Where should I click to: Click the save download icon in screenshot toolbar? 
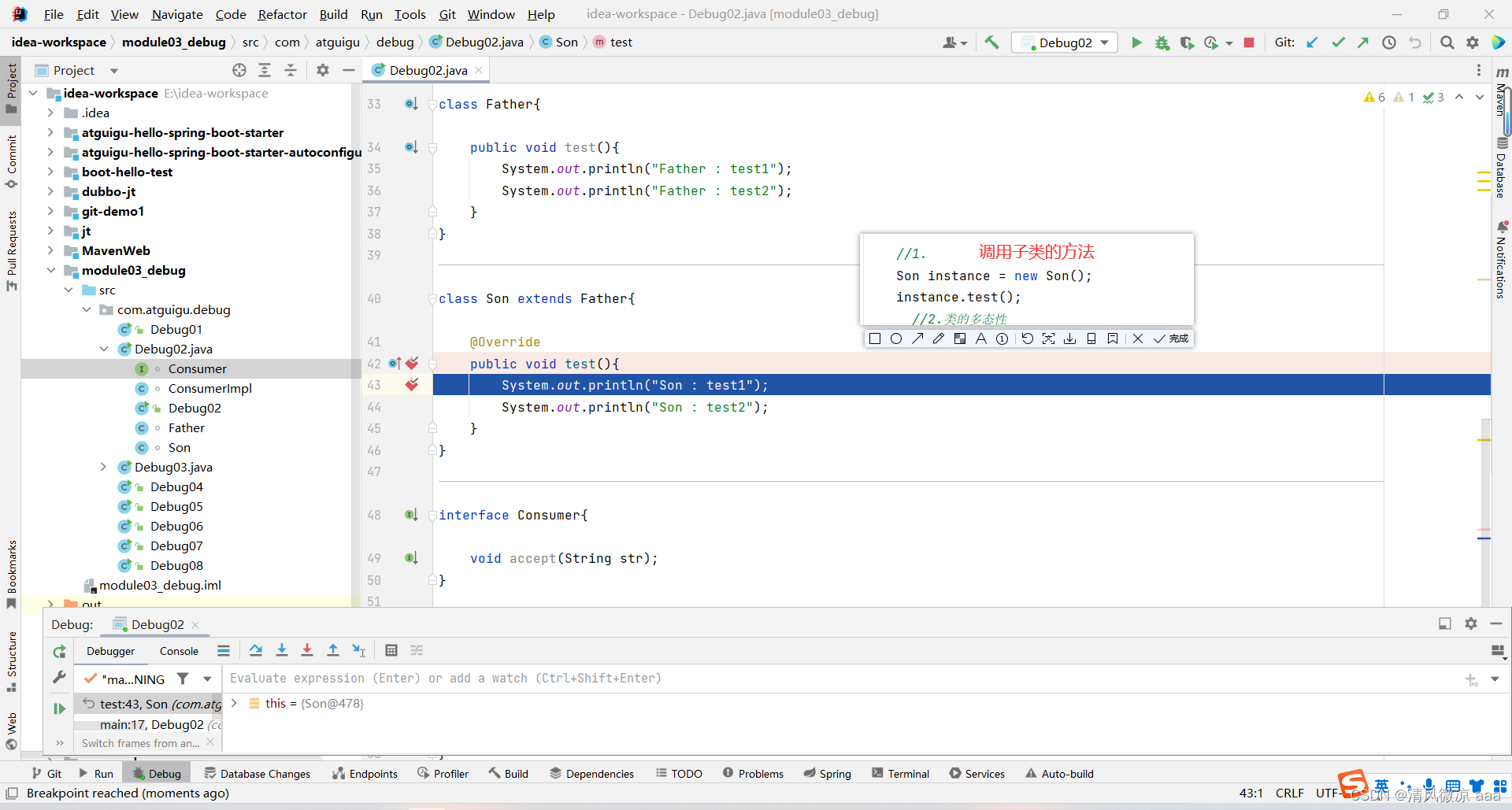(x=1069, y=338)
